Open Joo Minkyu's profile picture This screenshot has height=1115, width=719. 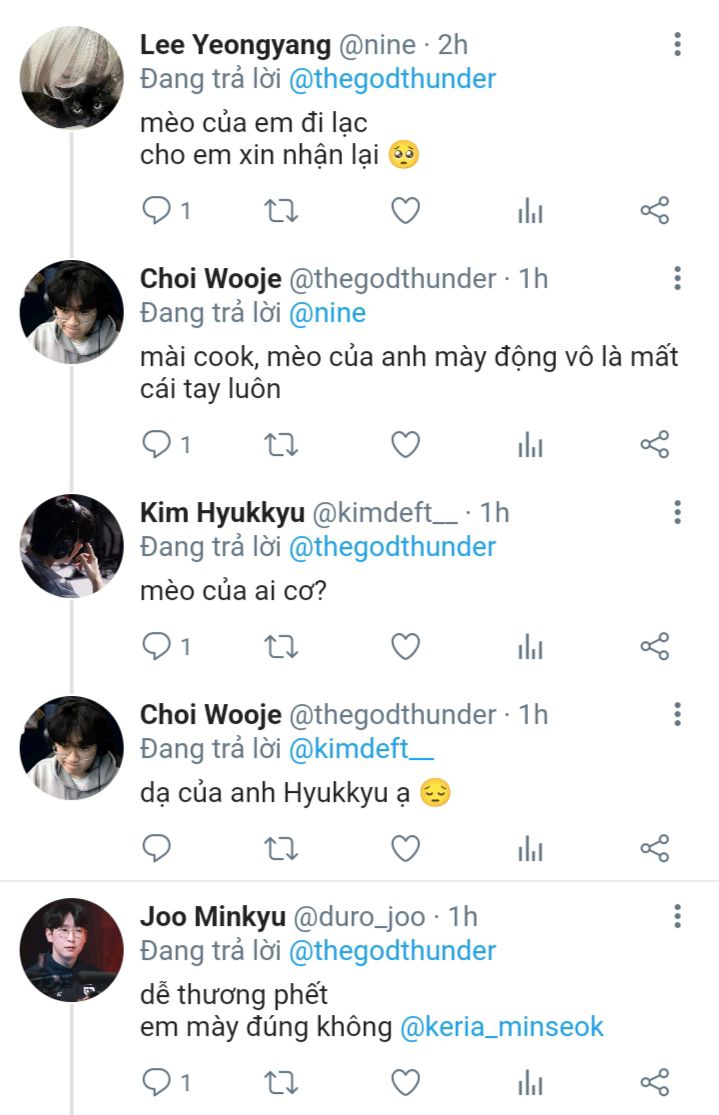72,949
